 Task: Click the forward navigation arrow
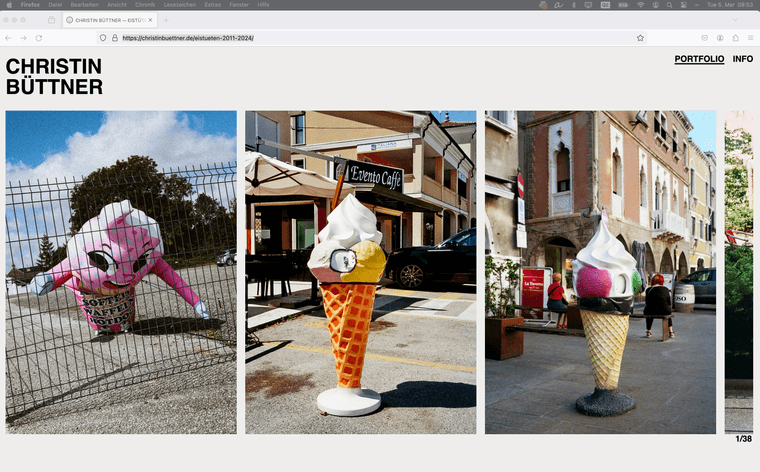coord(24,38)
